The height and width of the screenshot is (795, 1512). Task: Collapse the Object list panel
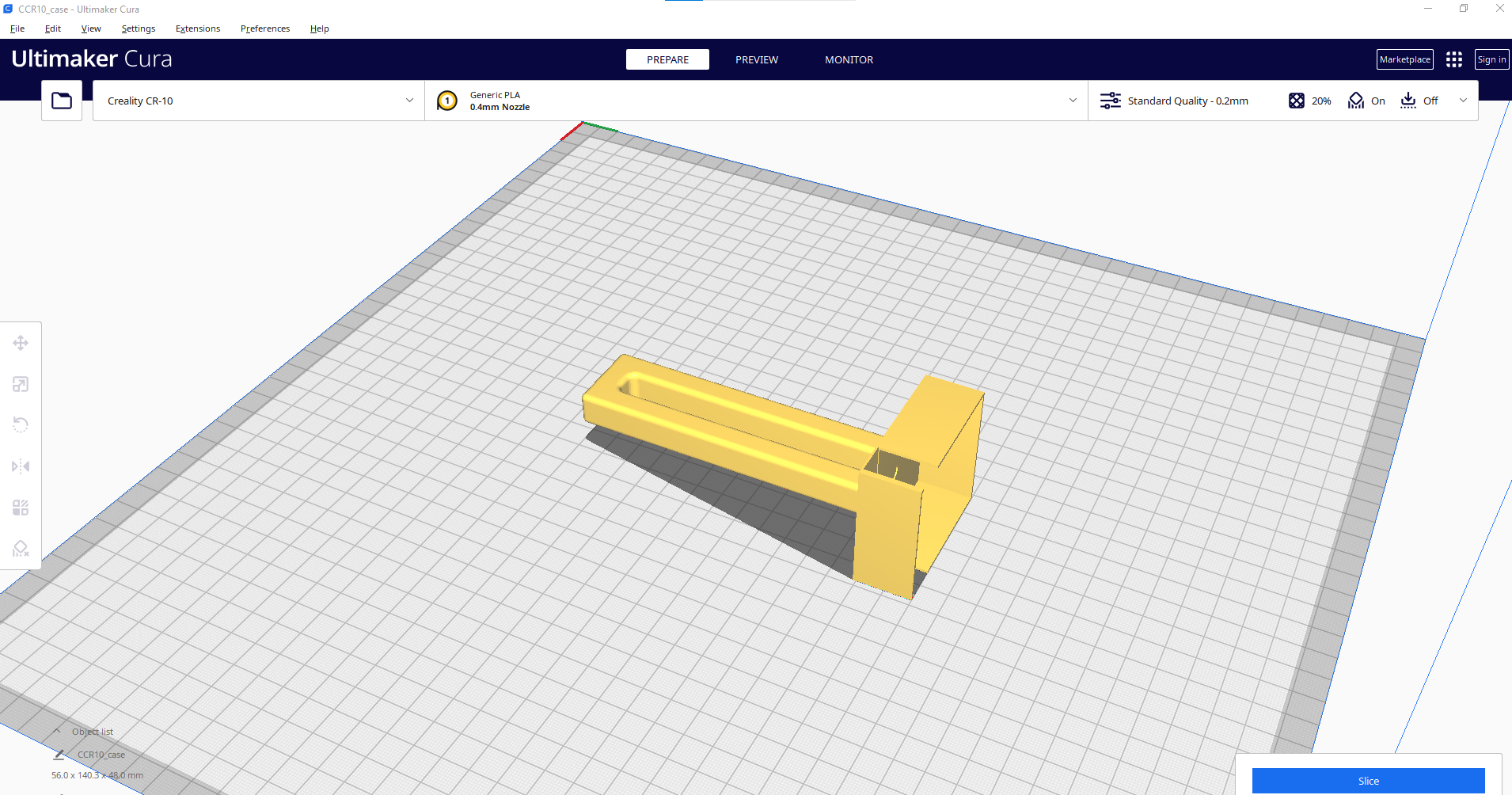pyautogui.click(x=57, y=731)
